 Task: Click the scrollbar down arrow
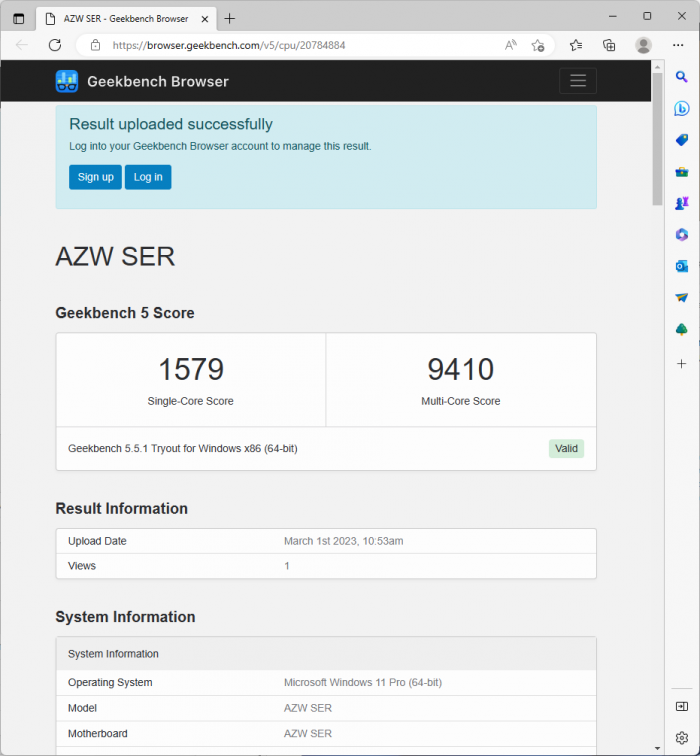tap(657, 748)
